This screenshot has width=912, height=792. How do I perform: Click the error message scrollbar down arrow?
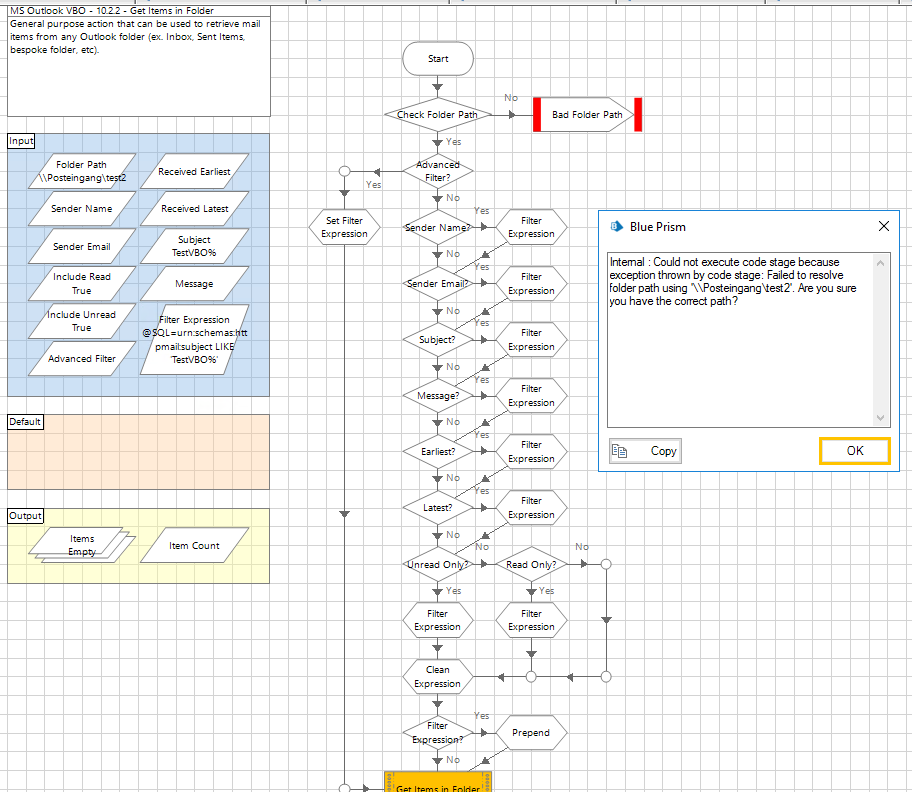[881, 418]
